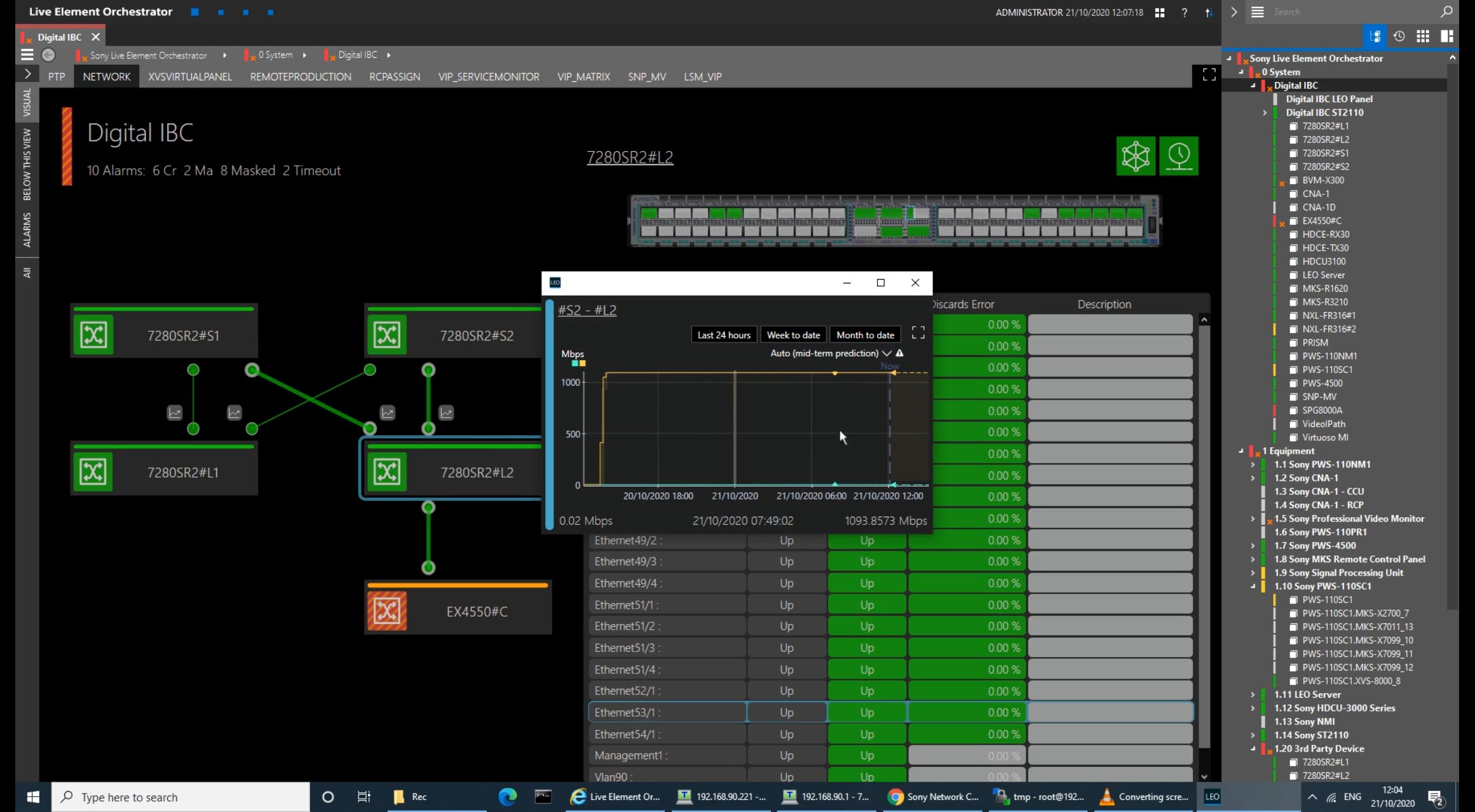The image size is (1475, 812).
Task: Collapse the 1 Equipment tree node
Action: [x=1241, y=451]
